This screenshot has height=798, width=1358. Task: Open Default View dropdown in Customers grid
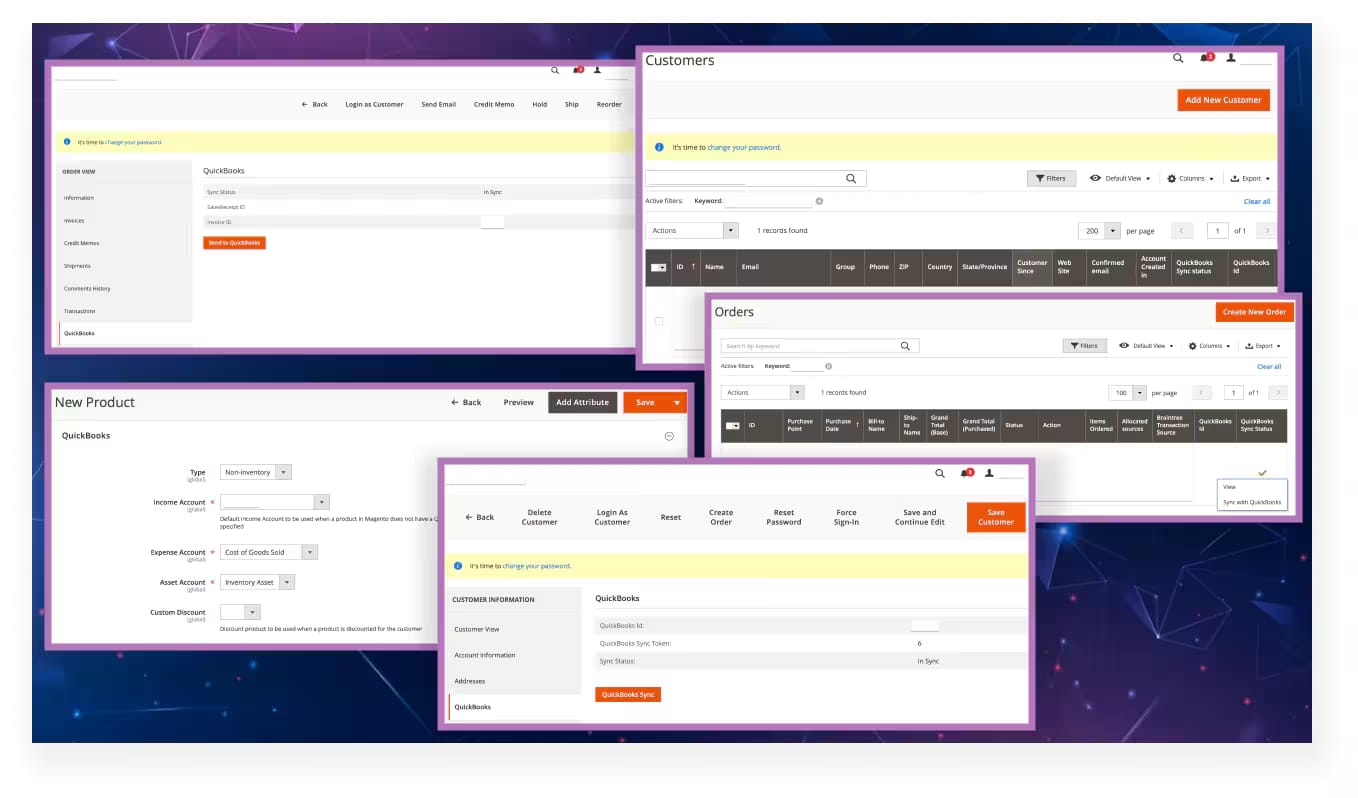tap(1120, 178)
